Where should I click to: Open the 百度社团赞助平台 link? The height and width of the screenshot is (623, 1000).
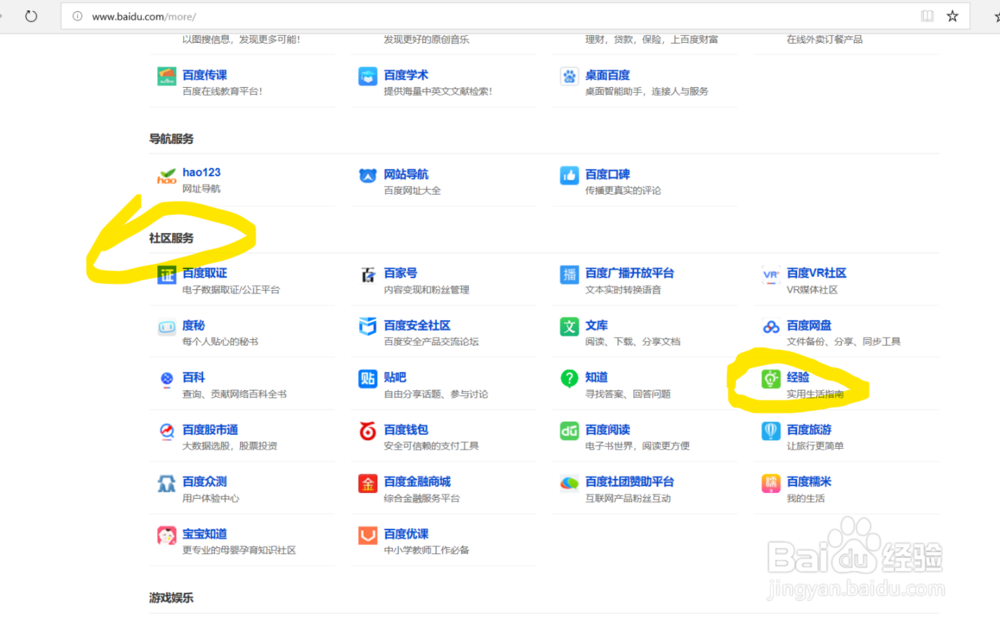[629, 481]
